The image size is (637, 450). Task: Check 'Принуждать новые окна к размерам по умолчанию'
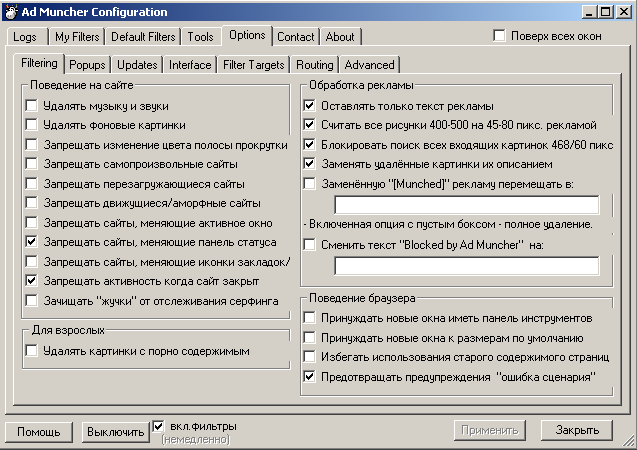coord(309,338)
